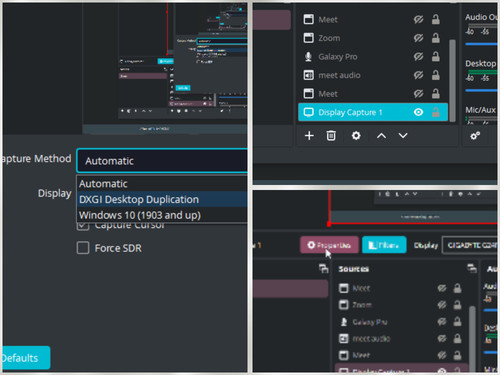Open audio mixer advanced settings double-gear icon

pyautogui.click(x=475, y=136)
